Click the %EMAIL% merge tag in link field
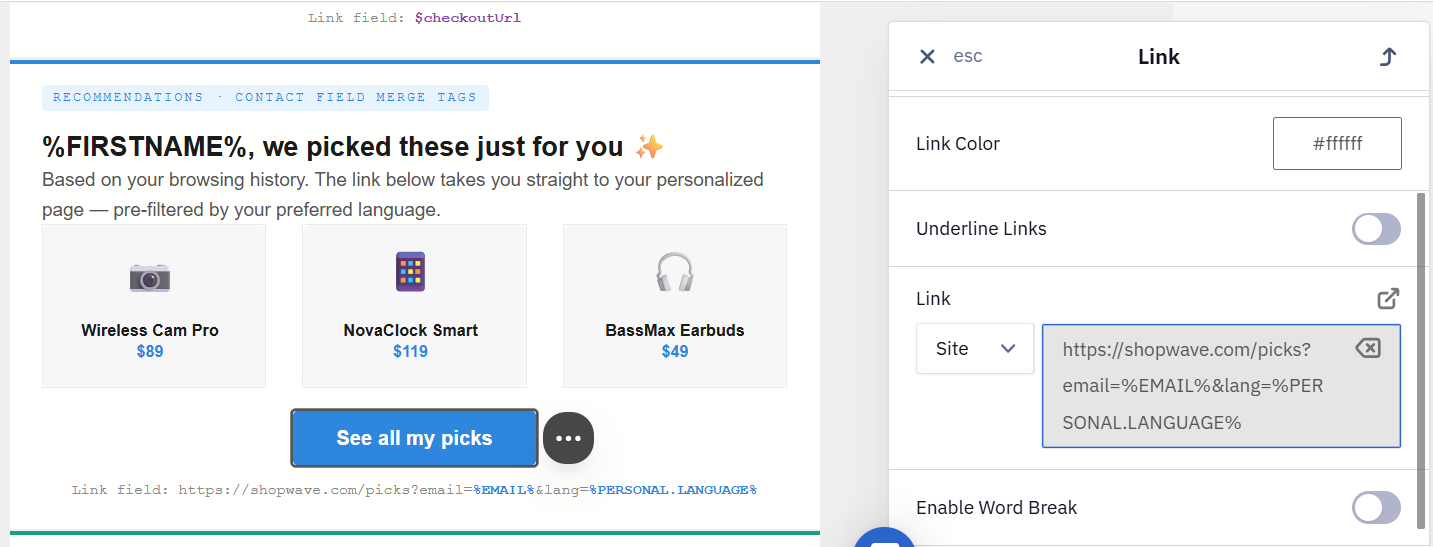 tap(504, 490)
